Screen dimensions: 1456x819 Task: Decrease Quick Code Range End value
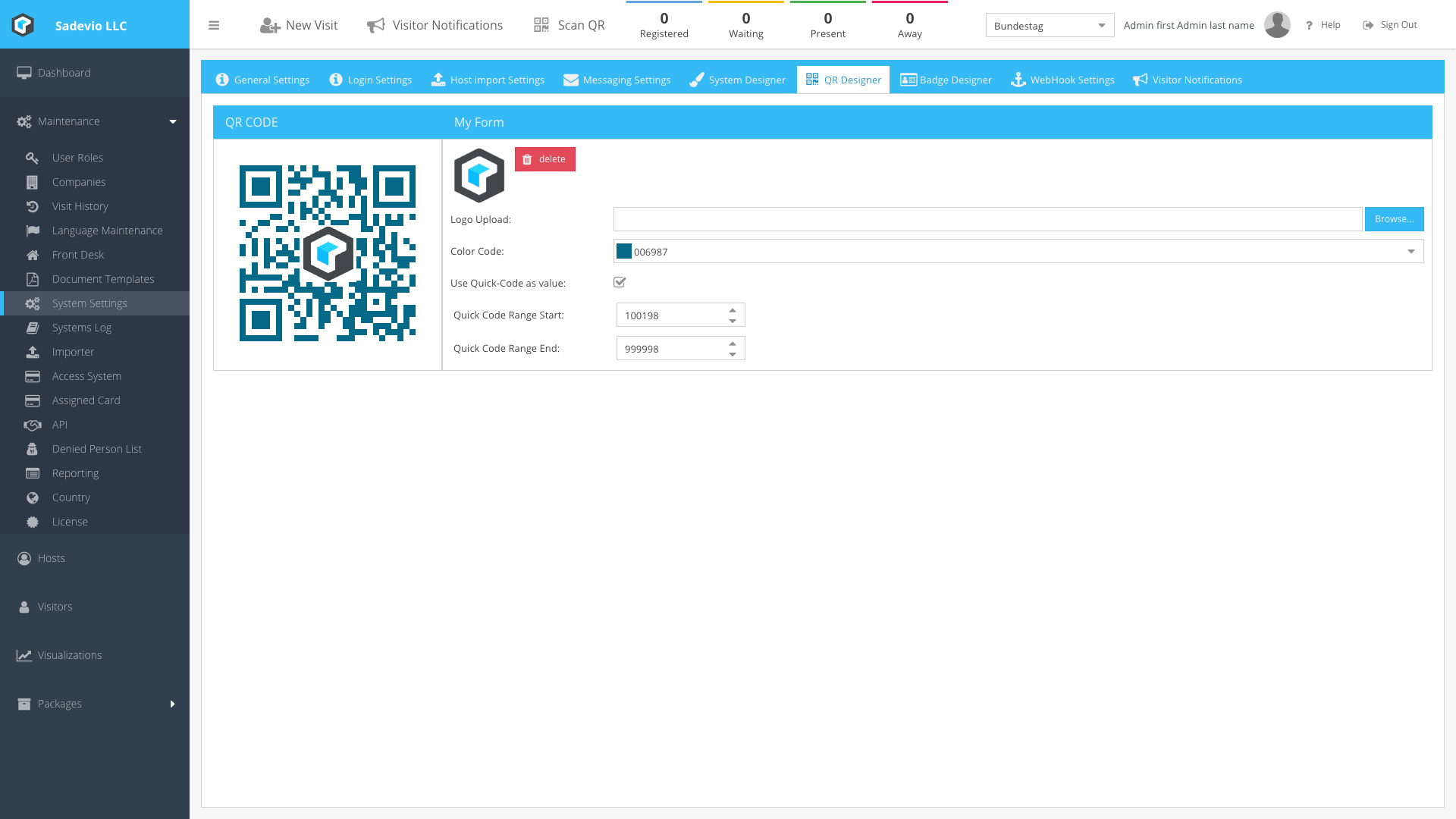pyautogui.click(x=733, y=354)
